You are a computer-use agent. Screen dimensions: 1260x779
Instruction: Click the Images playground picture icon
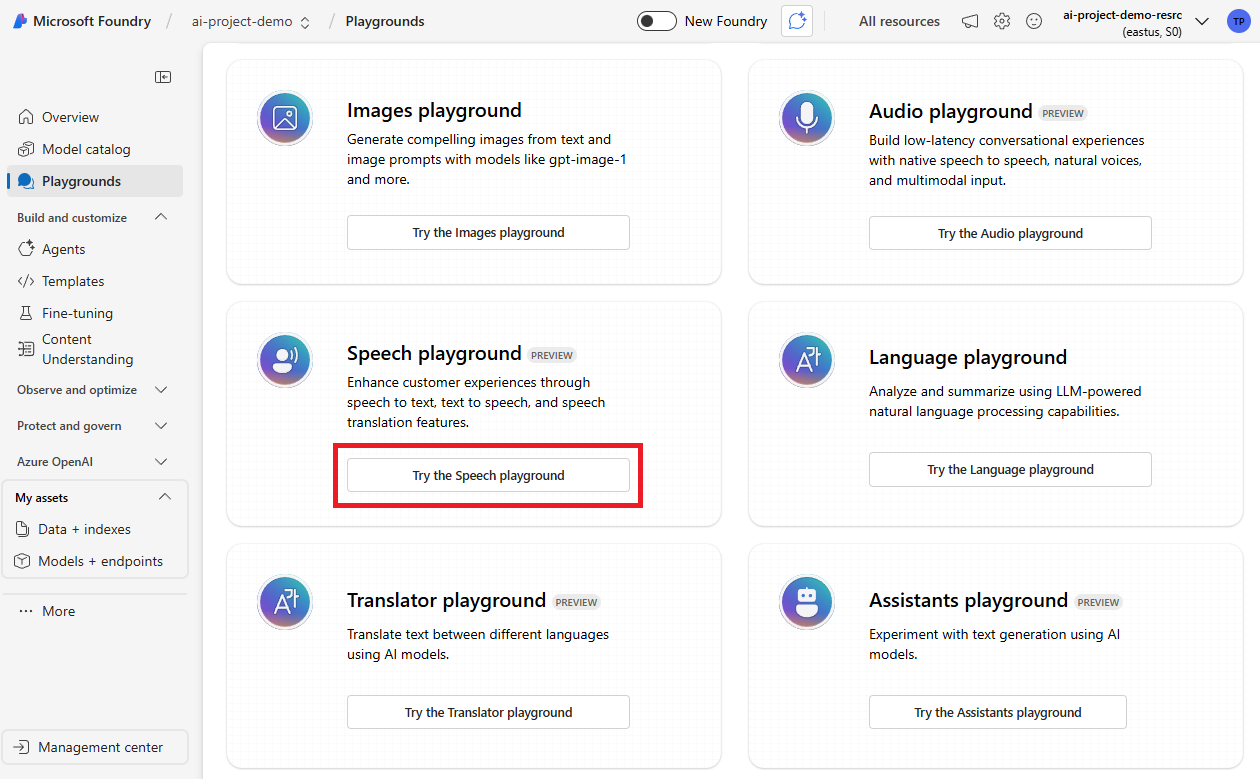point(285,118)
